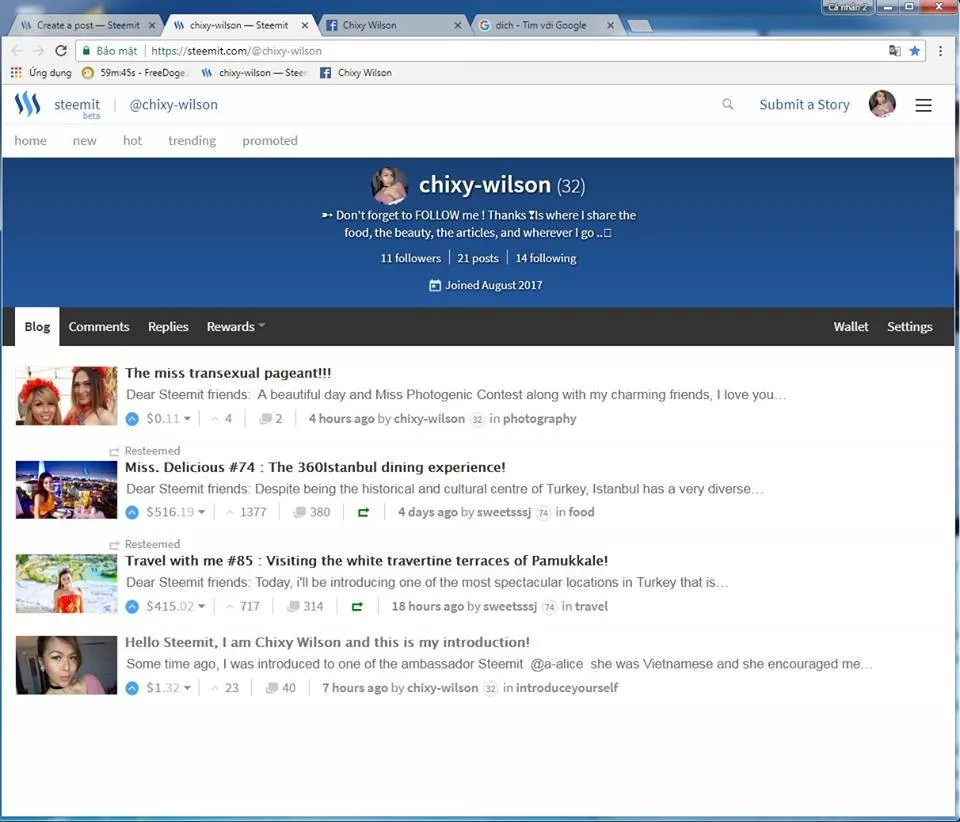Upvote the 360Istanbul dining post
960x822 pixels.
click(x=132, y=512)
